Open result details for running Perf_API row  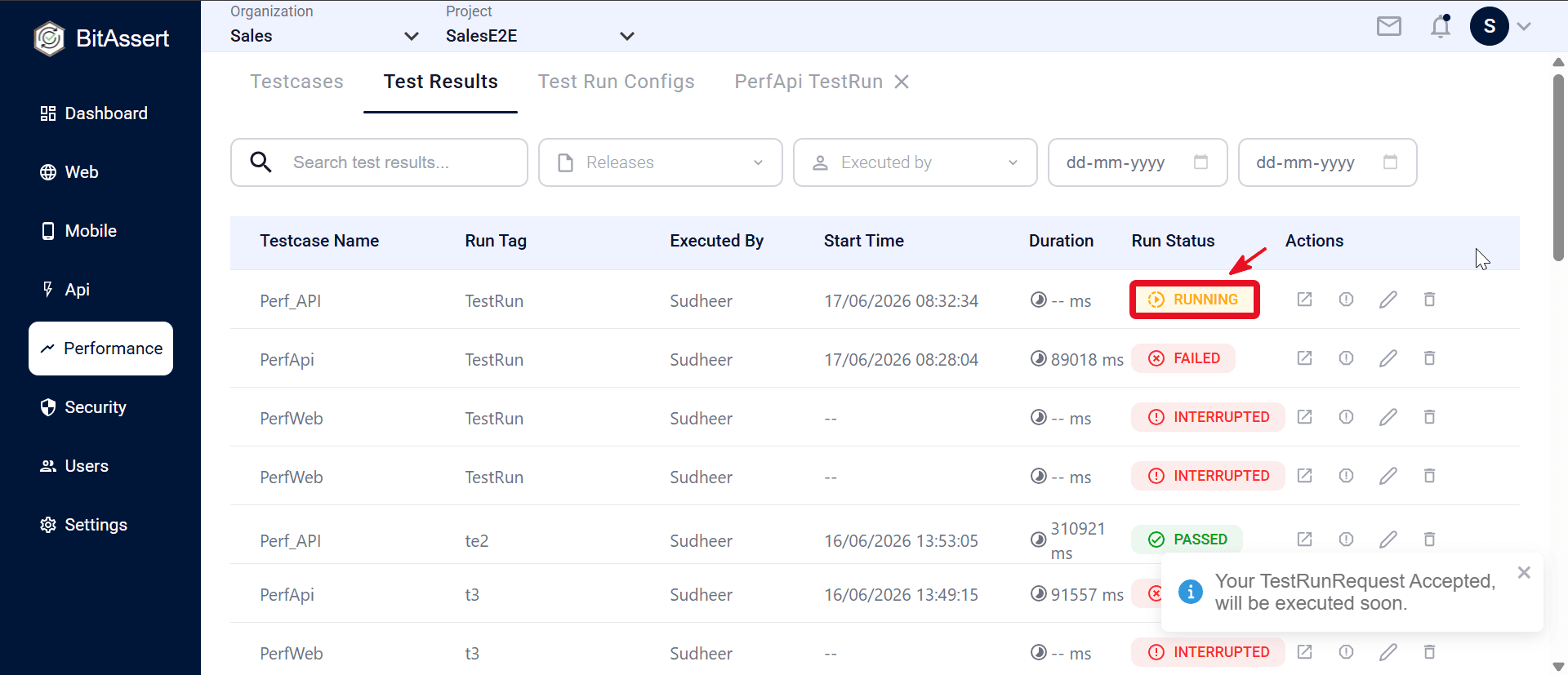coord(1304,300)
